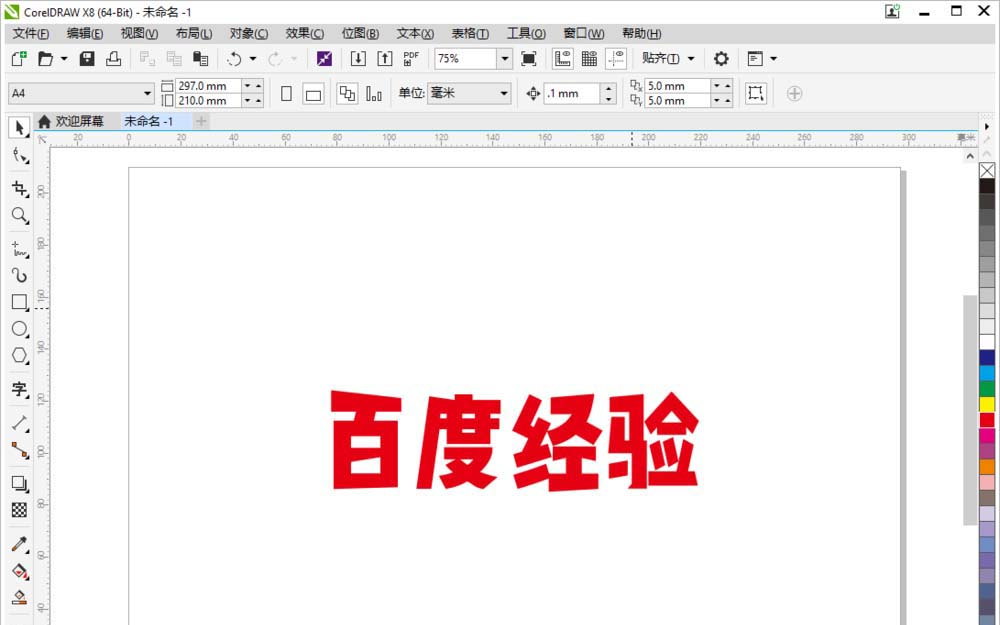Create a new document
1000x625 pixels.
tap(18, 59)
